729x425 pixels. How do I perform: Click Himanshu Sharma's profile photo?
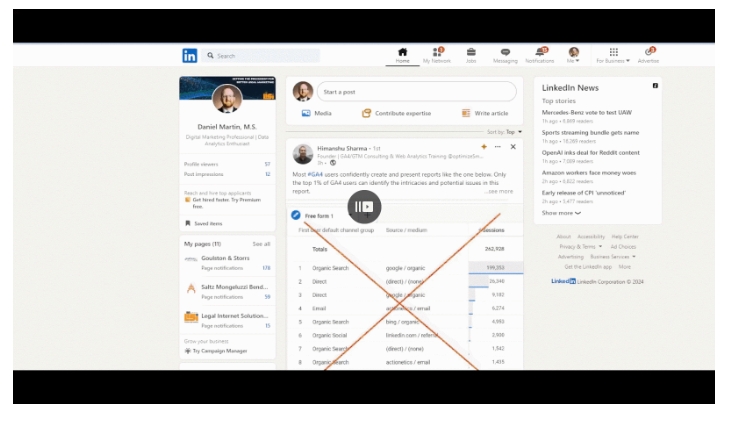pyautogui.click(x=303, y=154)
